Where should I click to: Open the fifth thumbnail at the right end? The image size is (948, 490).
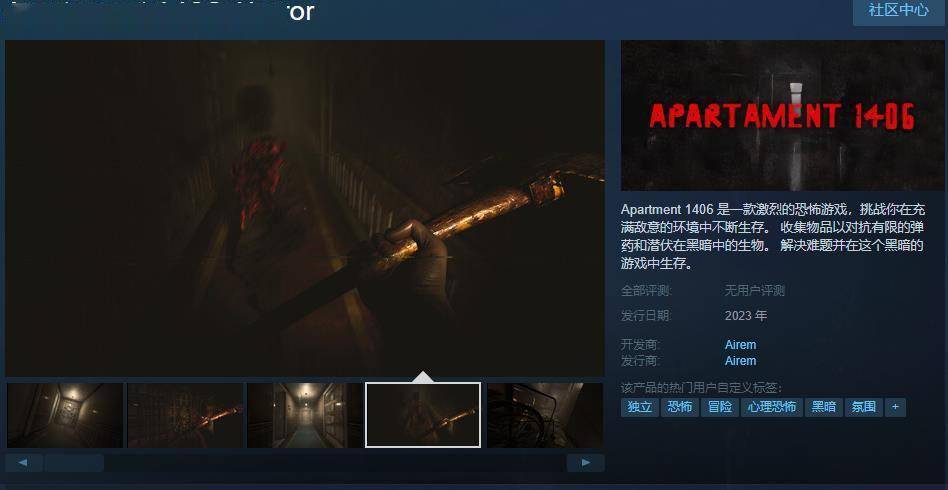pos(545,415)
